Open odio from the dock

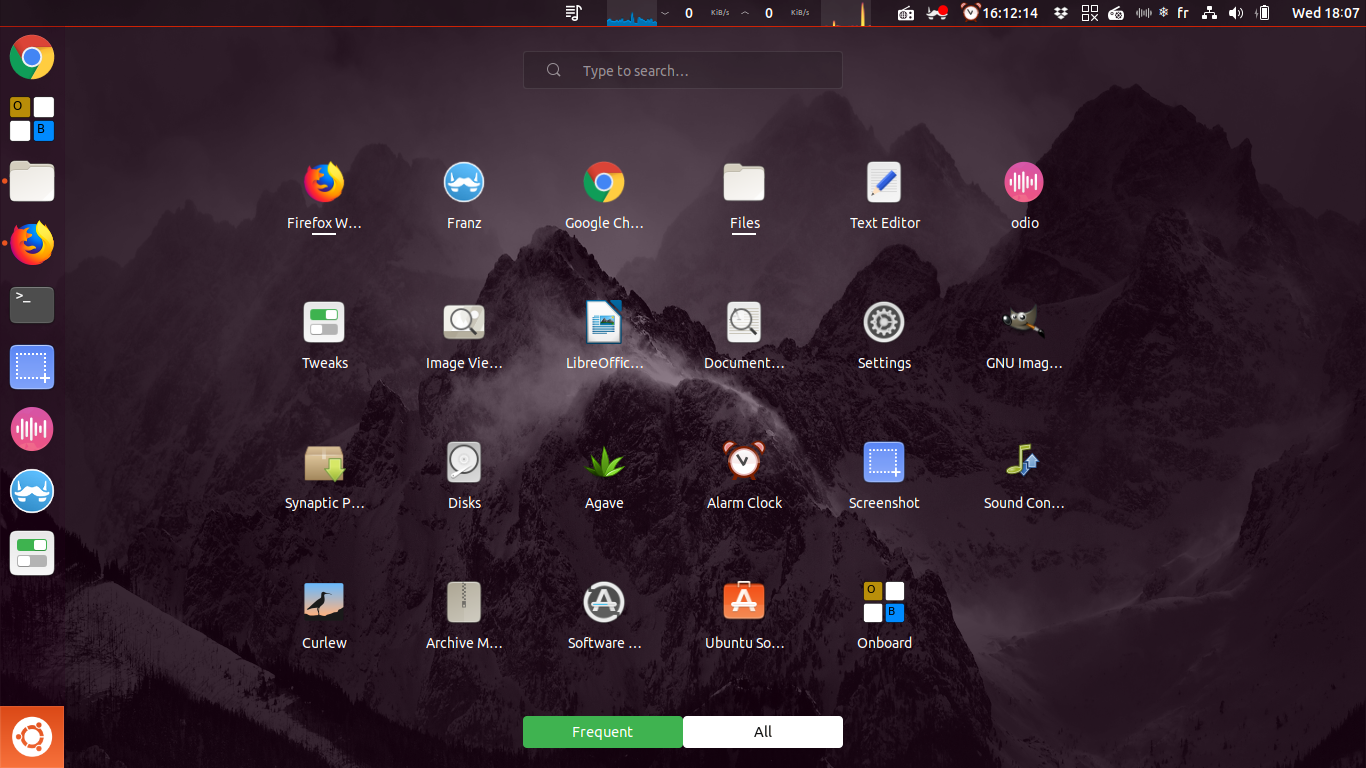(x=32, y=429)
